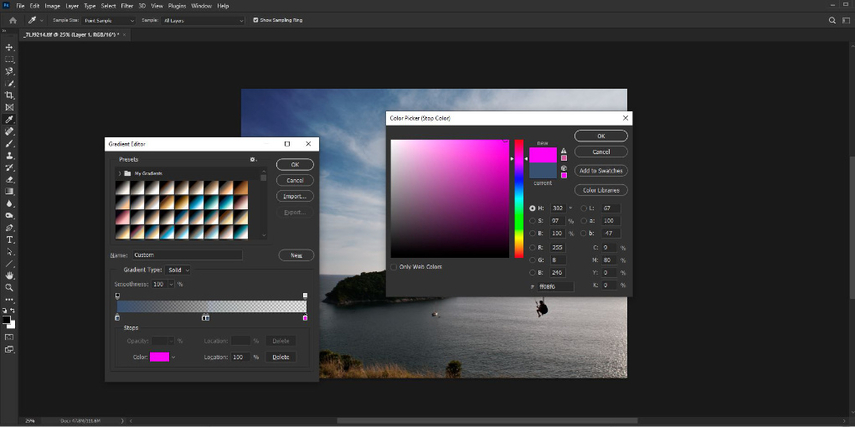This screenshot has height=427, width=855.
Task: Click the out-of-gamut warning triangle
Action: tap(564, 151)
